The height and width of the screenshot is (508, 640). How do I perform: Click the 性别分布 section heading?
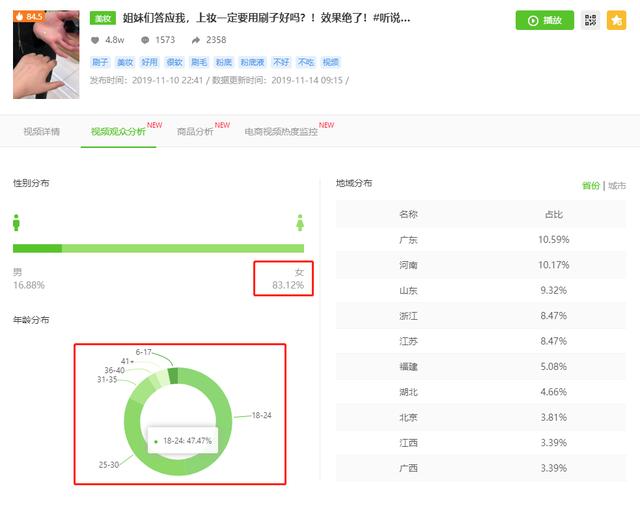coord(31,183)
